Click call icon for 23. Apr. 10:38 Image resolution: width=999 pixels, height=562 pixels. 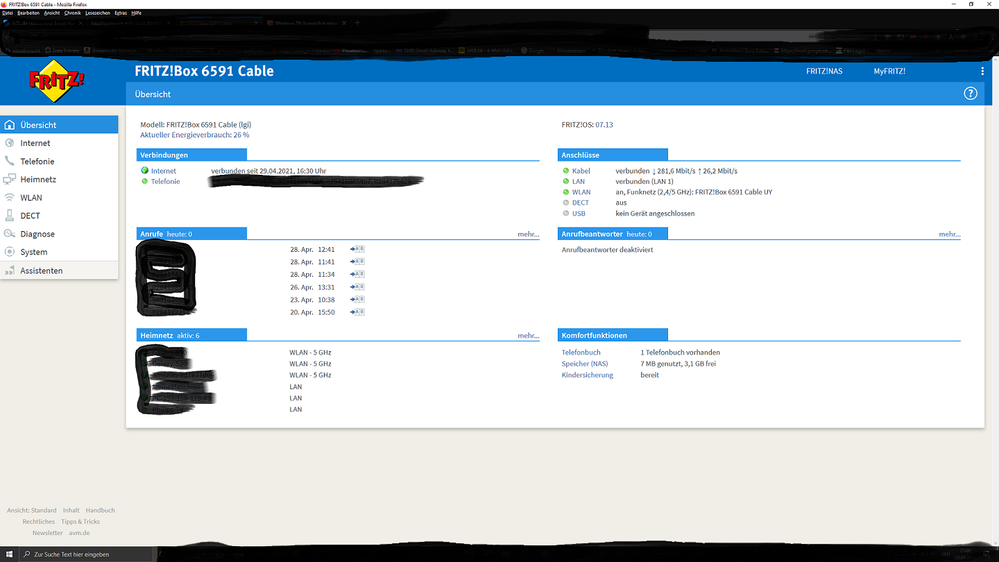click(357, 299)
